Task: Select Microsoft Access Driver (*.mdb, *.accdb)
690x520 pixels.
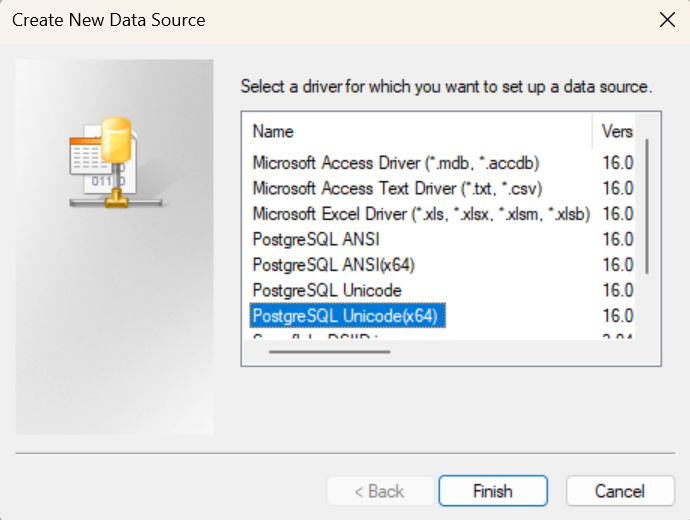Action: [396, 163]
